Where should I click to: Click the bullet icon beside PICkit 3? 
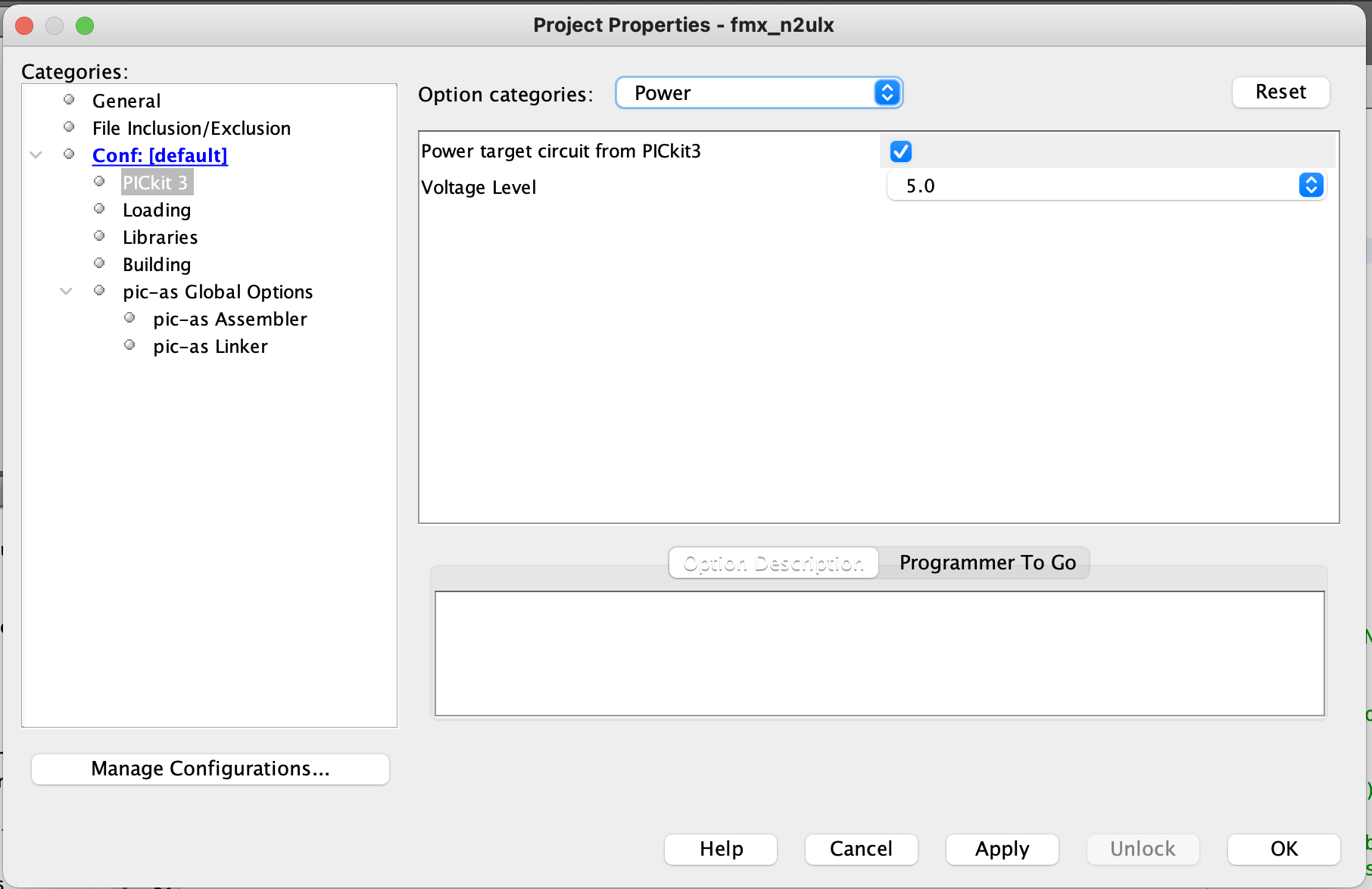tap(99, 182)
